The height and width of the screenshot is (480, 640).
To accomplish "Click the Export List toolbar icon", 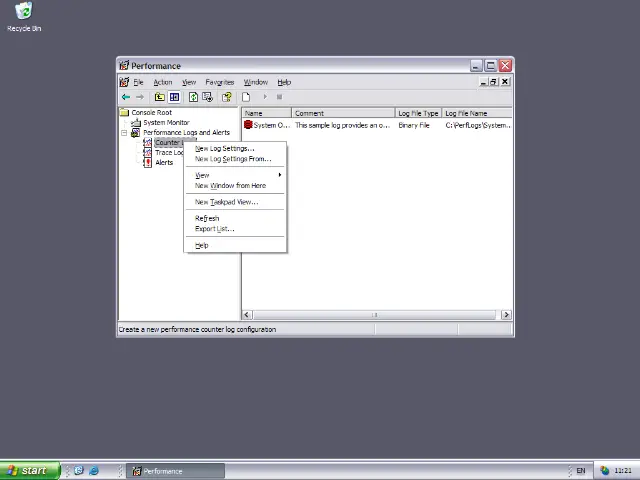I will coord(207,97).
